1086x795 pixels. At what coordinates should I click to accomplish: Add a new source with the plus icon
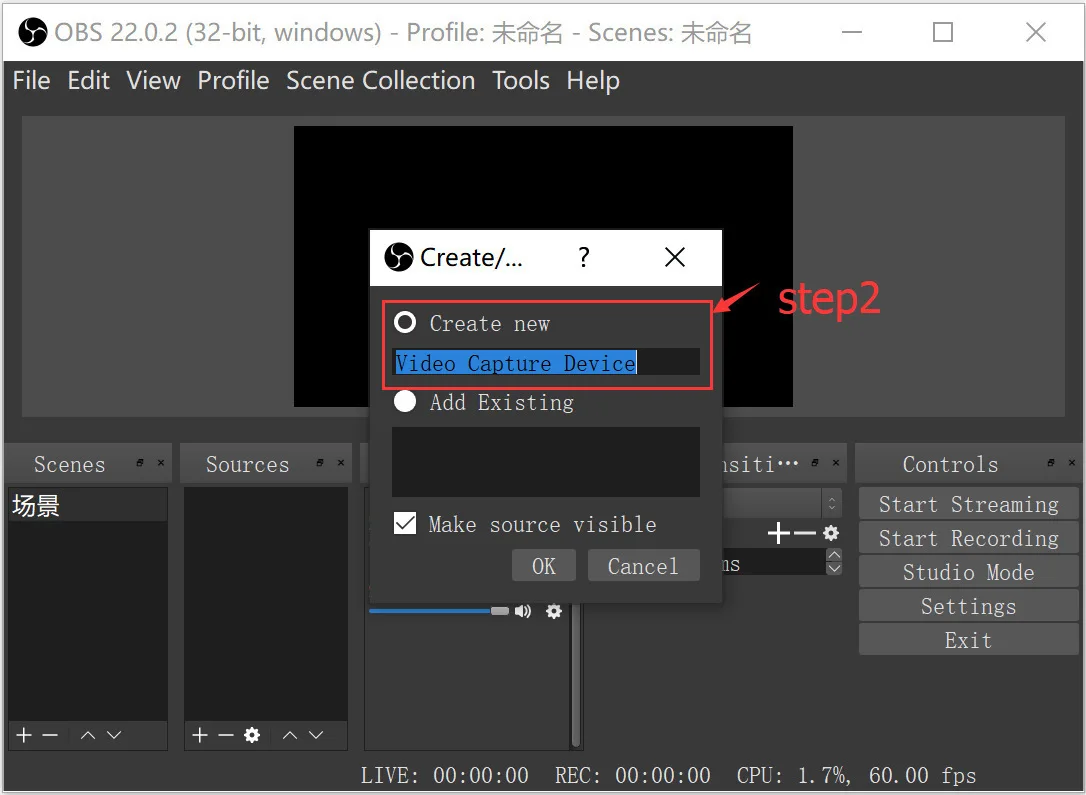[199, 735]
